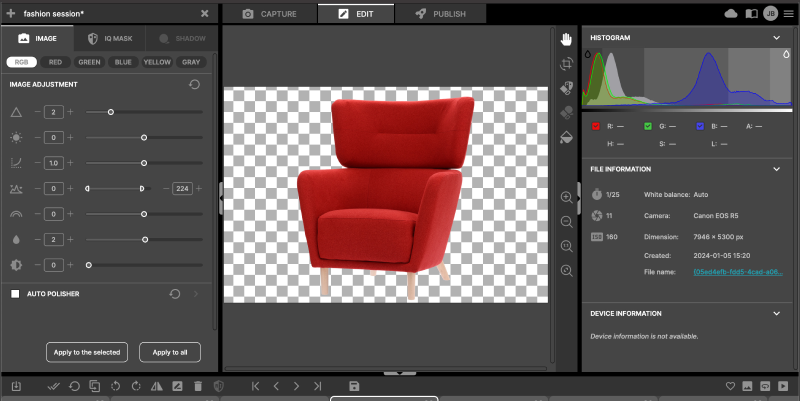Click Apply to the selected button

point(87,352)
